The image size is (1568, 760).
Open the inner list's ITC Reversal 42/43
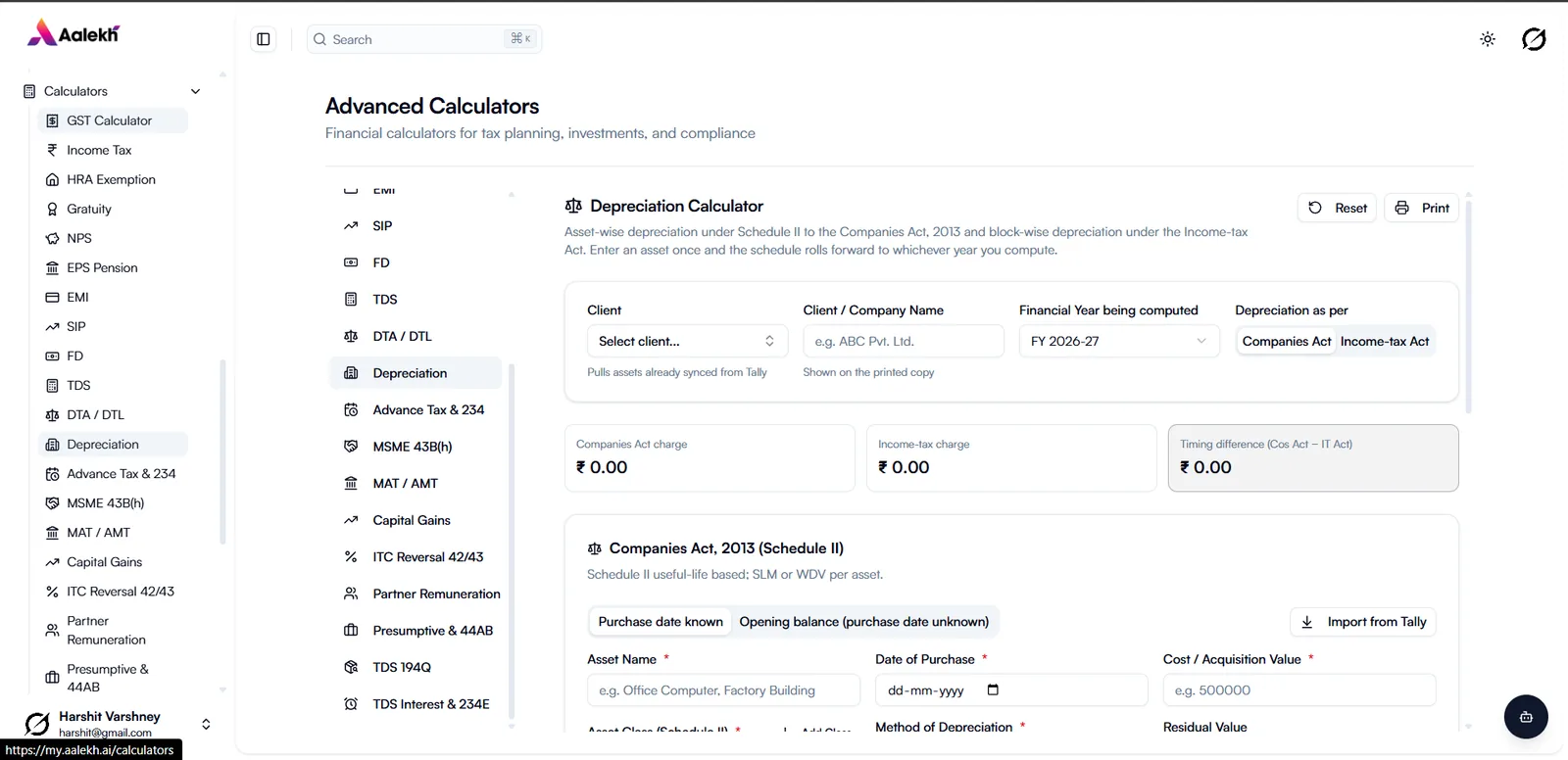[416, 556]
